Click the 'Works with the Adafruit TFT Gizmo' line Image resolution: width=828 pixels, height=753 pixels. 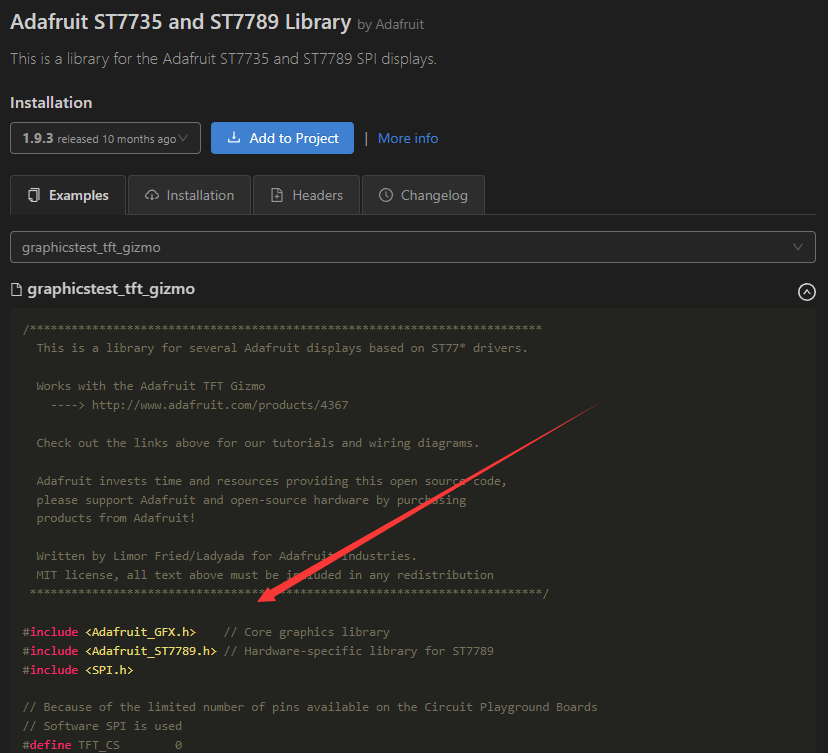coord(151,386)
